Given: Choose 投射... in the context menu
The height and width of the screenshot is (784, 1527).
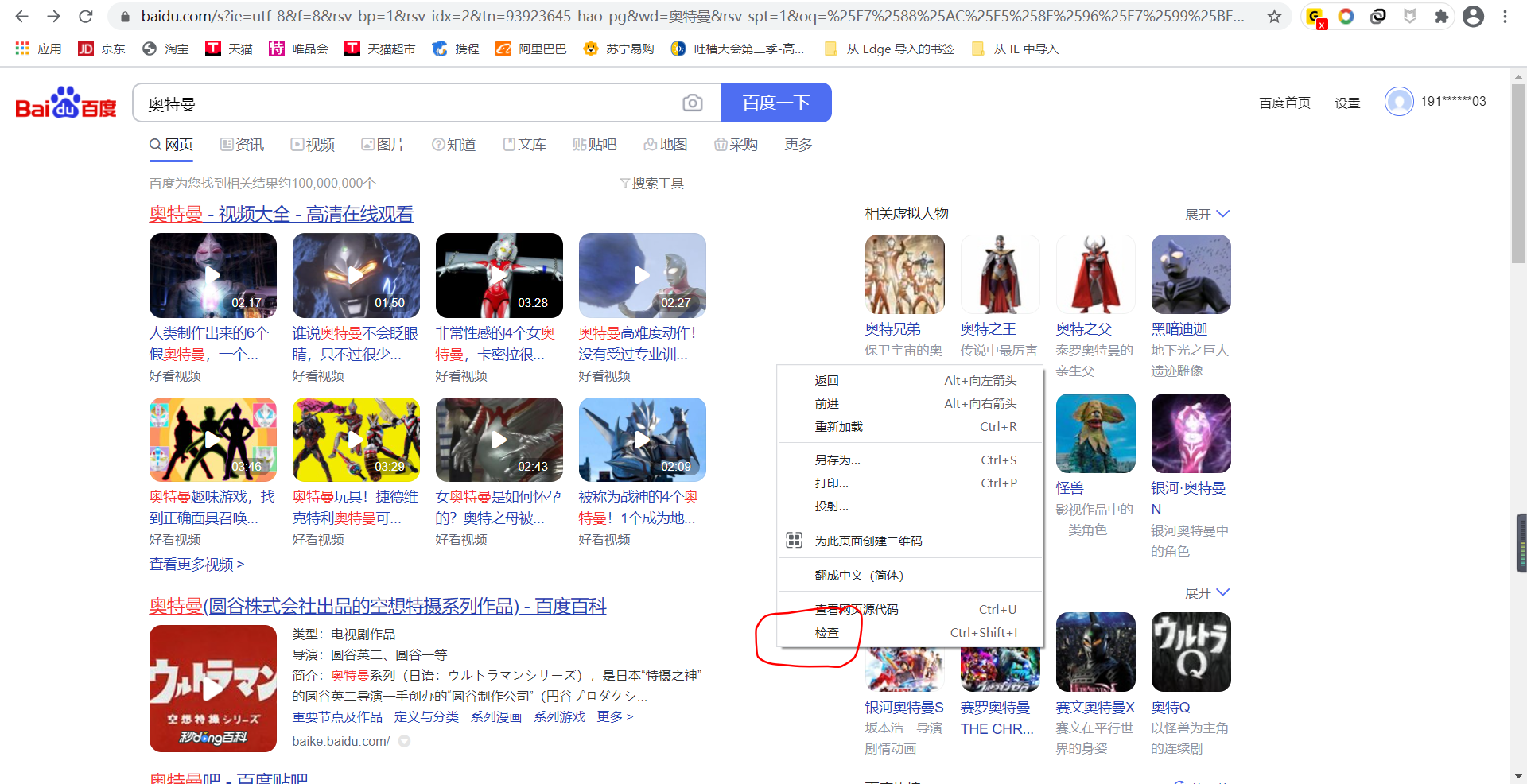Looking at the screenshot, I should click(910, 506).
